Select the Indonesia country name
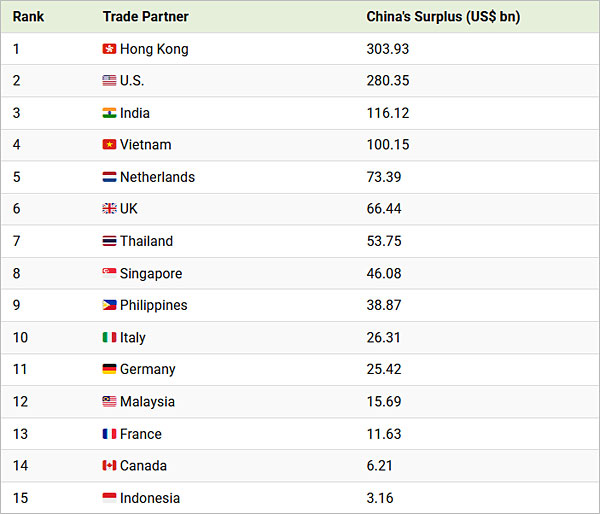600x514 pixels. pyautogui.click(x=150, y=498)
